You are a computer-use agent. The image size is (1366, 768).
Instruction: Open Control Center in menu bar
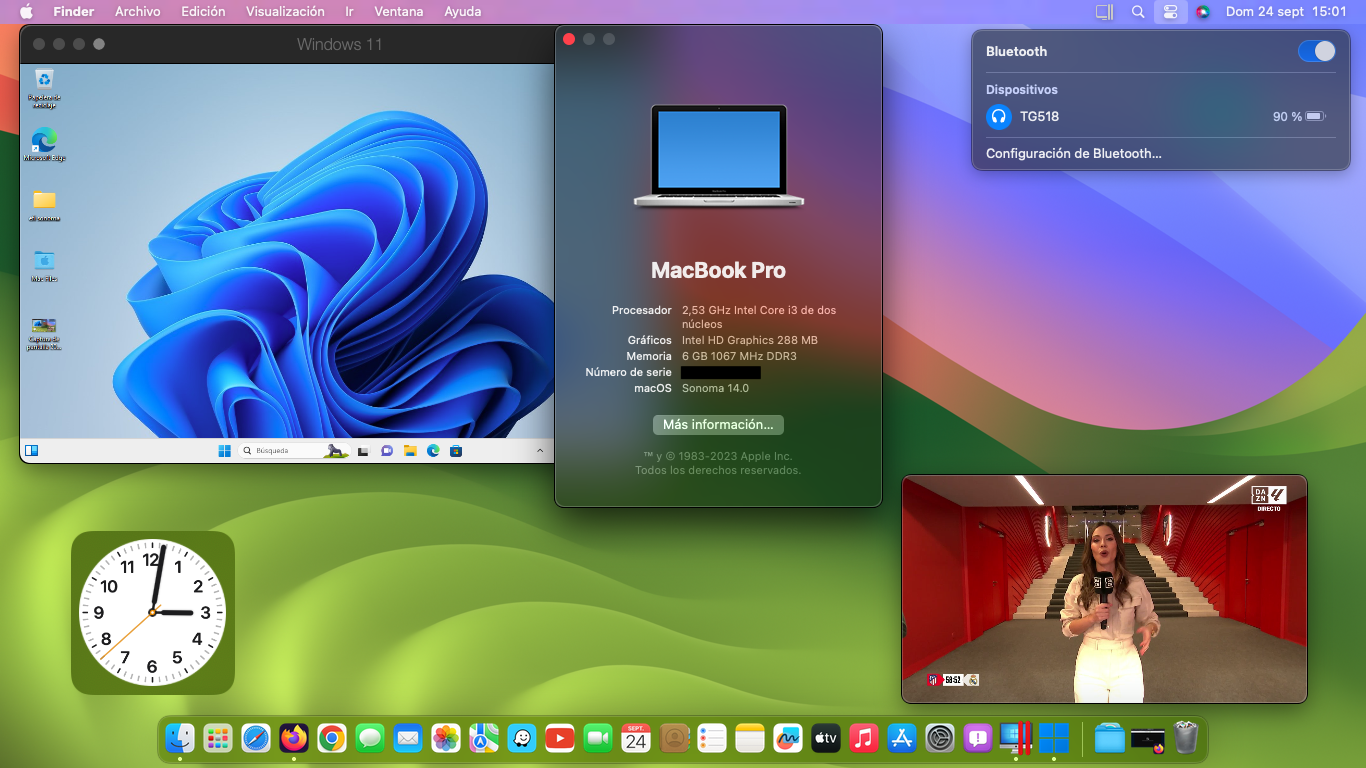(1170, 12)
